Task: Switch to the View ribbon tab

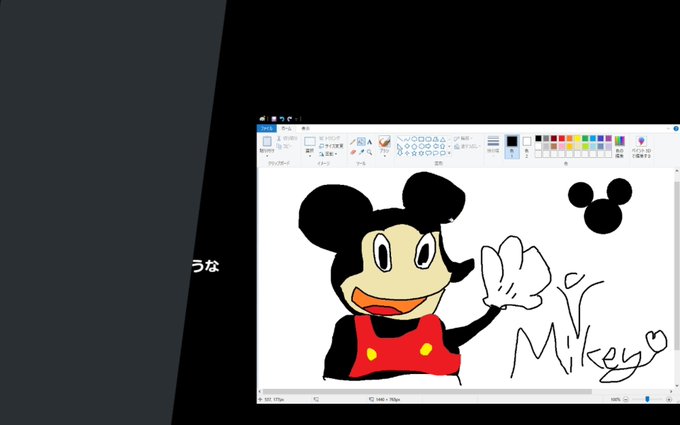Action: tap(306, 128)
